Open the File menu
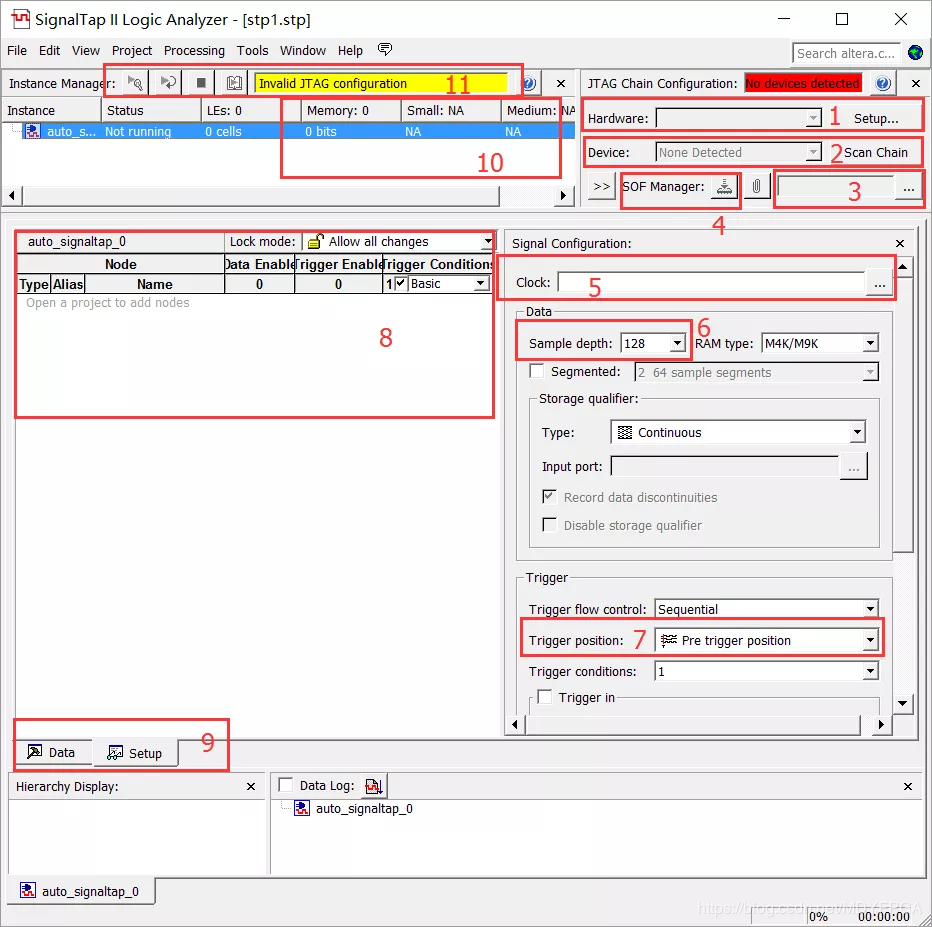932x927 pixels. [x=17, y=51]
